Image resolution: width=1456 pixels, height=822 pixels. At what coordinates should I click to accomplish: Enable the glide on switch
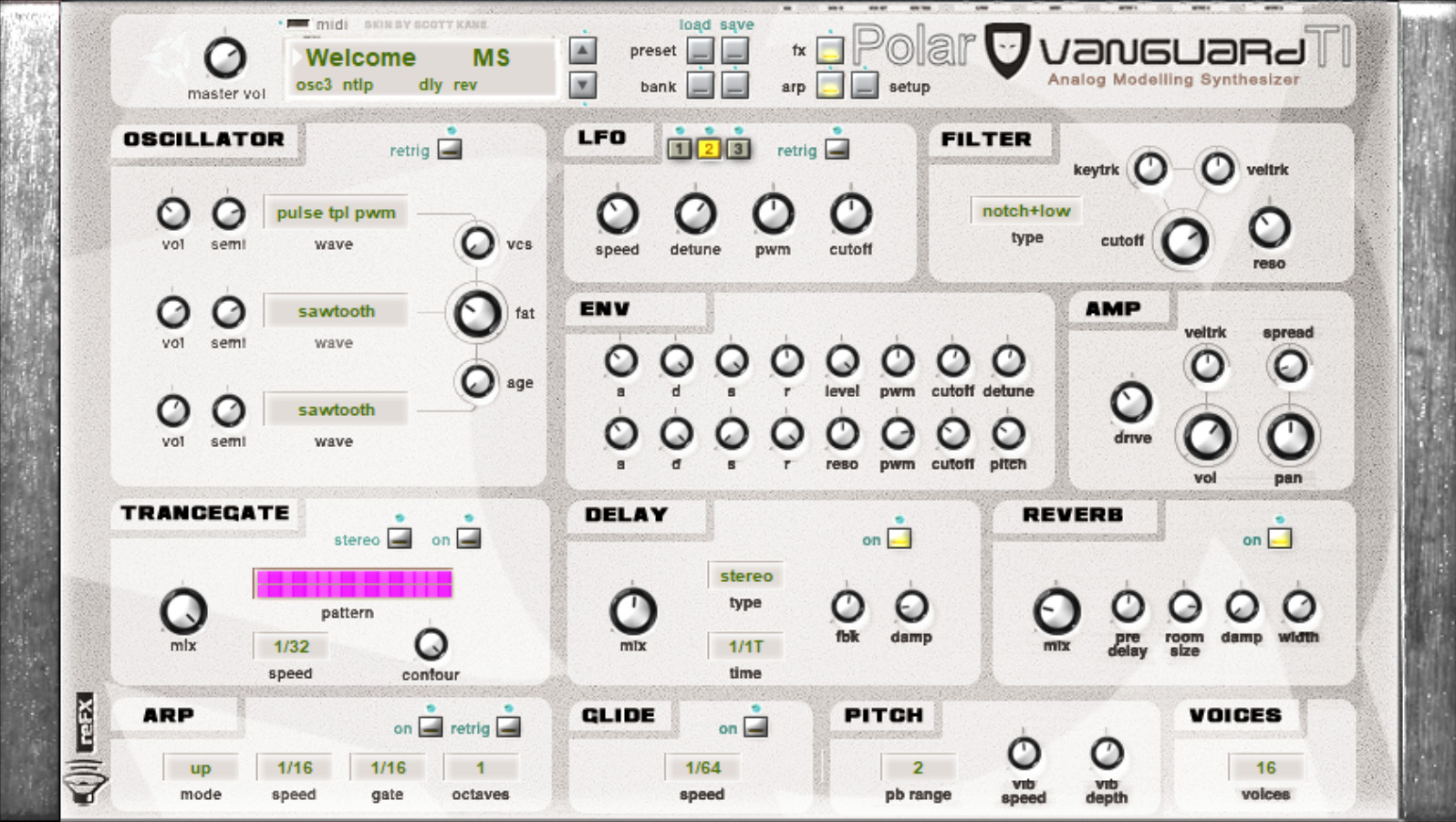(x=755, y=727)
